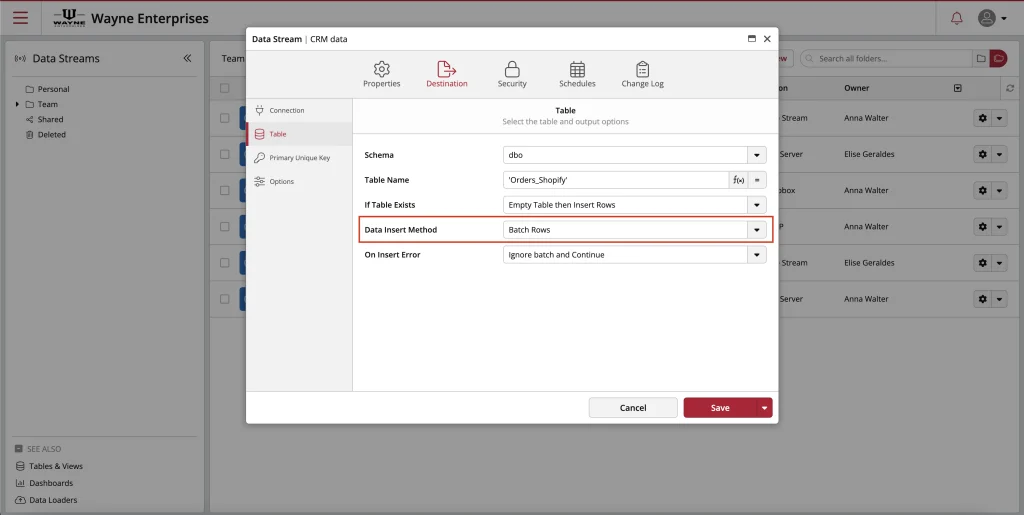This screenshot has width=1024, height=515.
Task: Expand the Team folder tree arrow
Action: [x=17, y=104]
